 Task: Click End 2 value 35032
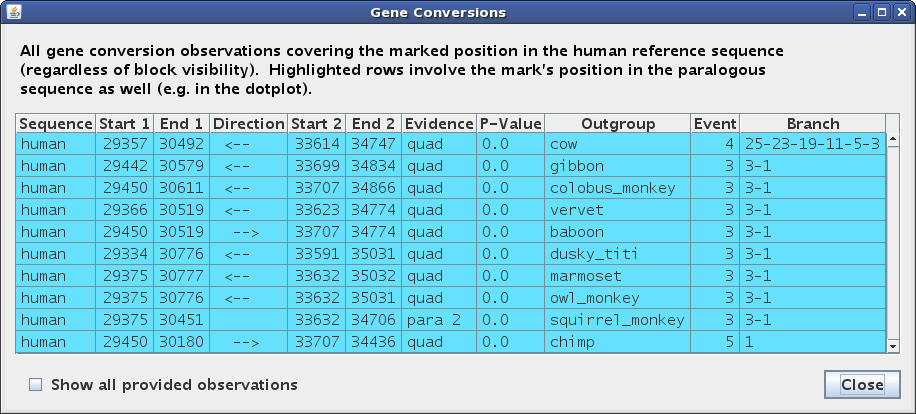(x=373, y=276)
